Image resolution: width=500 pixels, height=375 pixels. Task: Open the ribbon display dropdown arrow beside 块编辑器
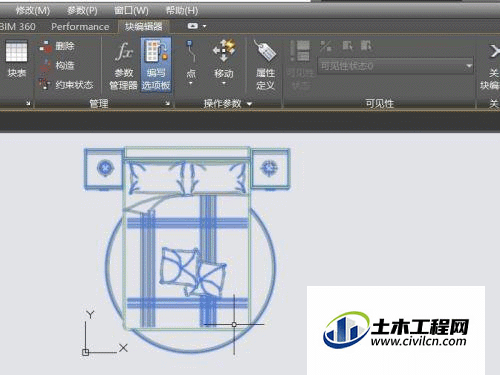[x=204, y=26]
